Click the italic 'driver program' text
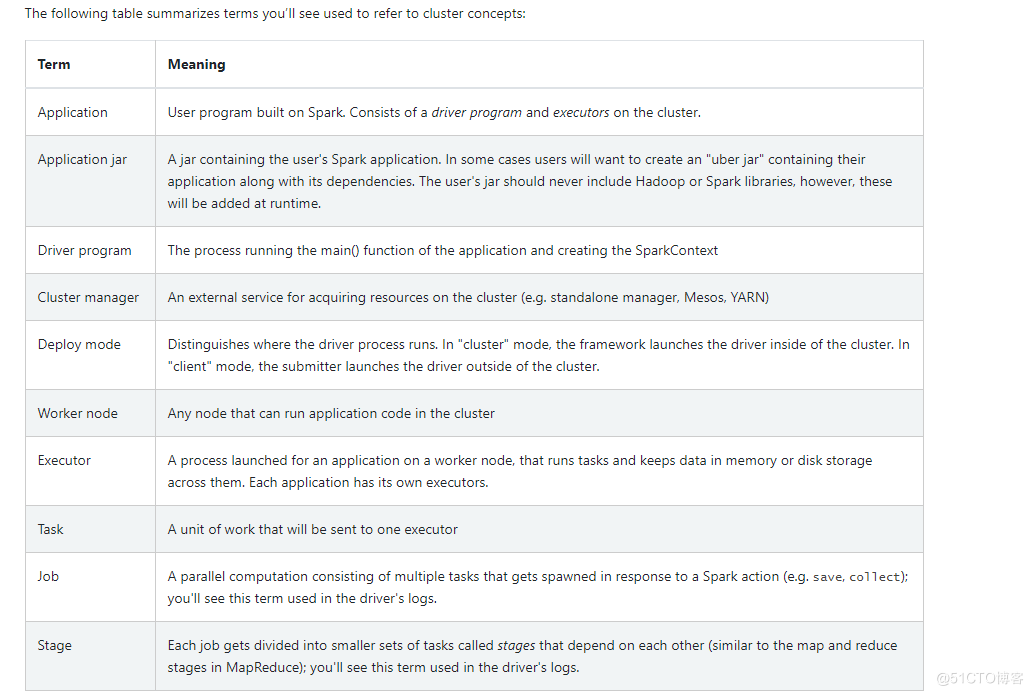Image resolution: width=1033 pixels, height=695 pixels. coord(476,113)
